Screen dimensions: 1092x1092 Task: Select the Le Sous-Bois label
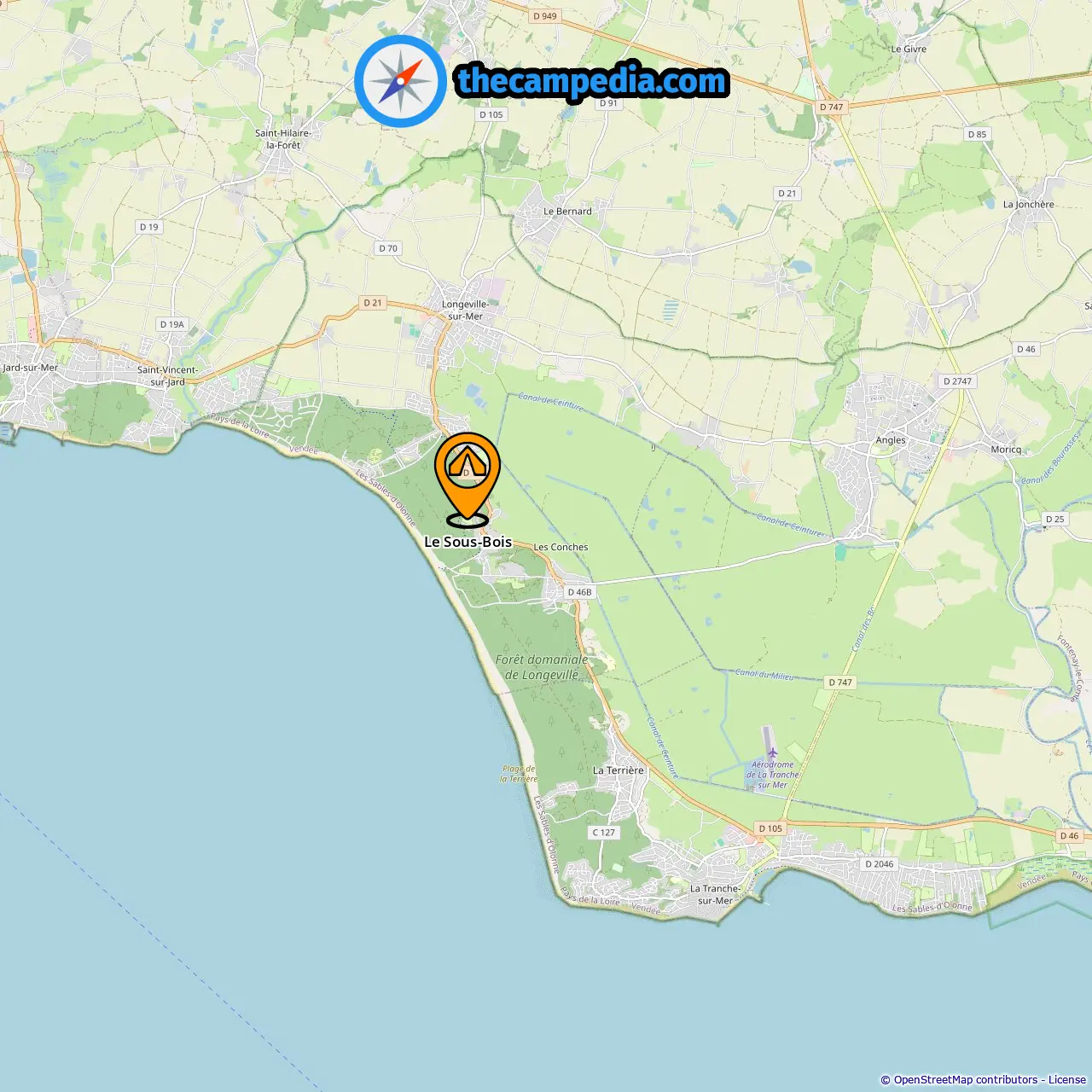[x=468, y=542]
